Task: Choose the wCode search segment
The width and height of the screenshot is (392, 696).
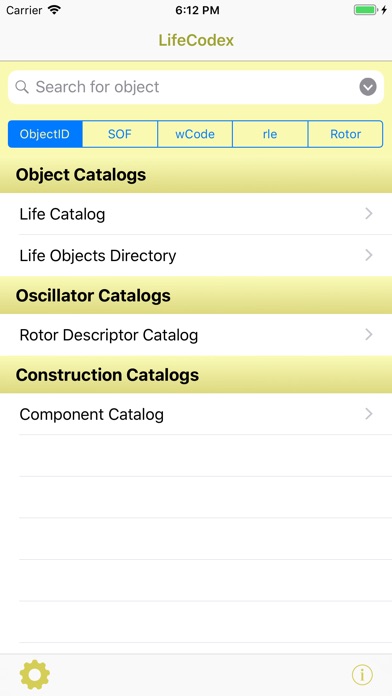Action: (x=195, y=134)
